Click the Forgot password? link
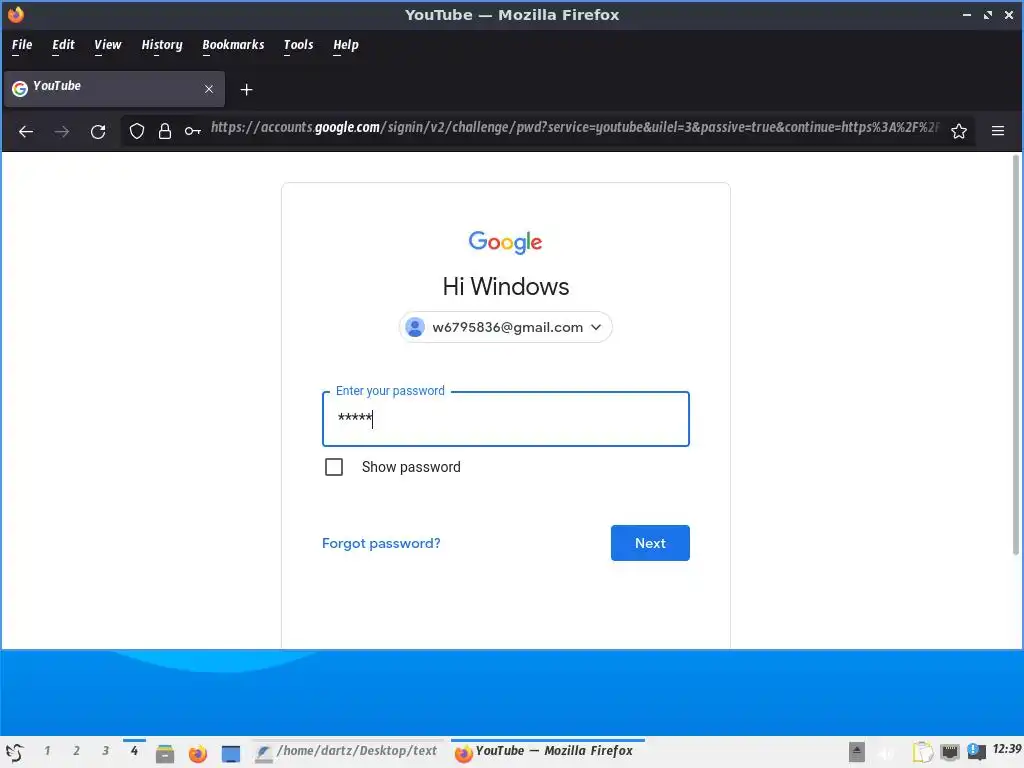This screenshot has width=1024, height=768. coord(381,543)
